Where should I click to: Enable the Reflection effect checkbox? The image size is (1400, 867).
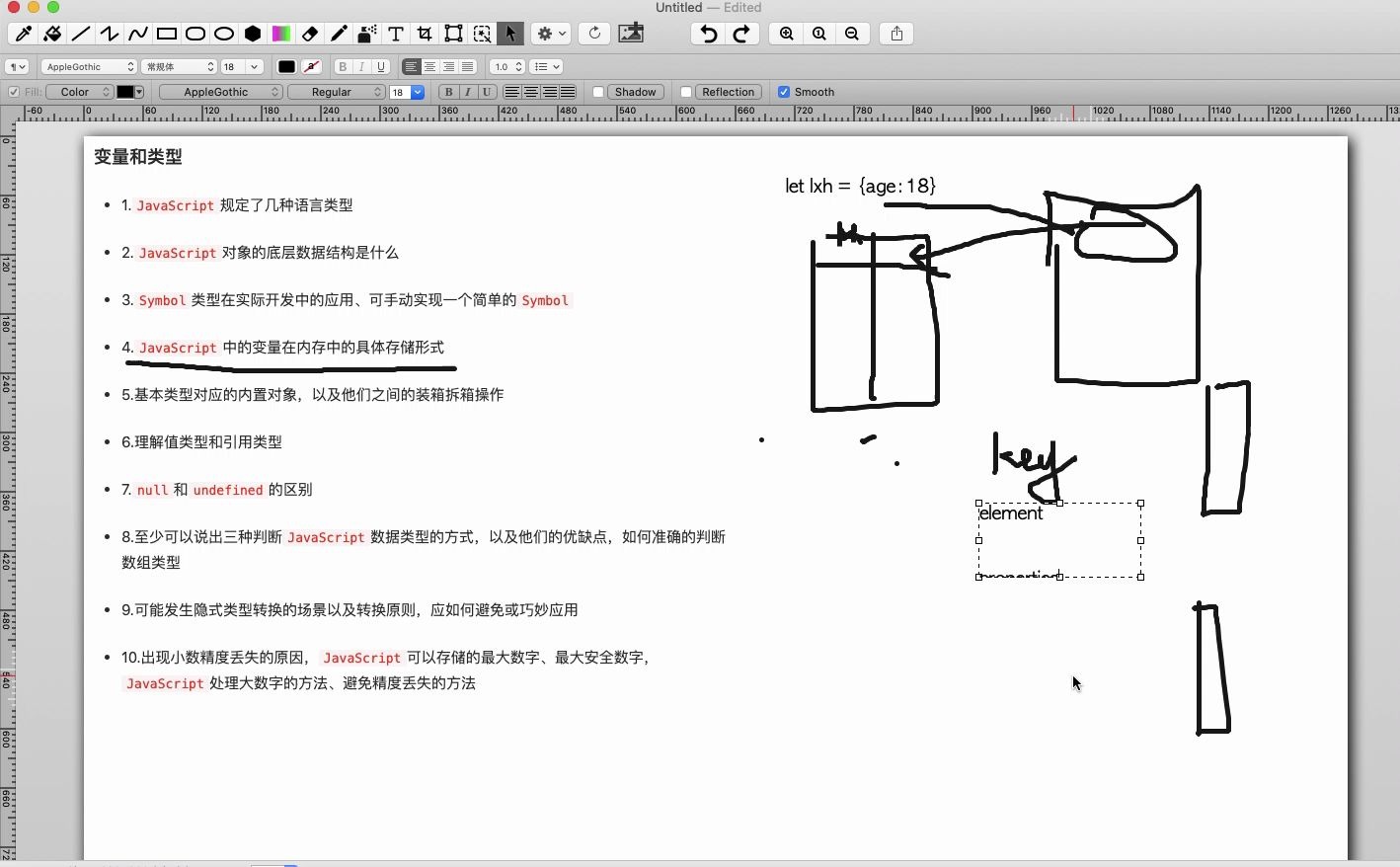pos(686,91)
